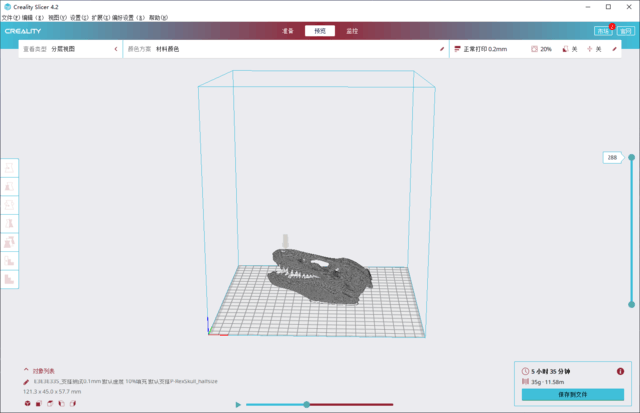Click the pencil icon to edit print settings

click(x=614, y=49)
